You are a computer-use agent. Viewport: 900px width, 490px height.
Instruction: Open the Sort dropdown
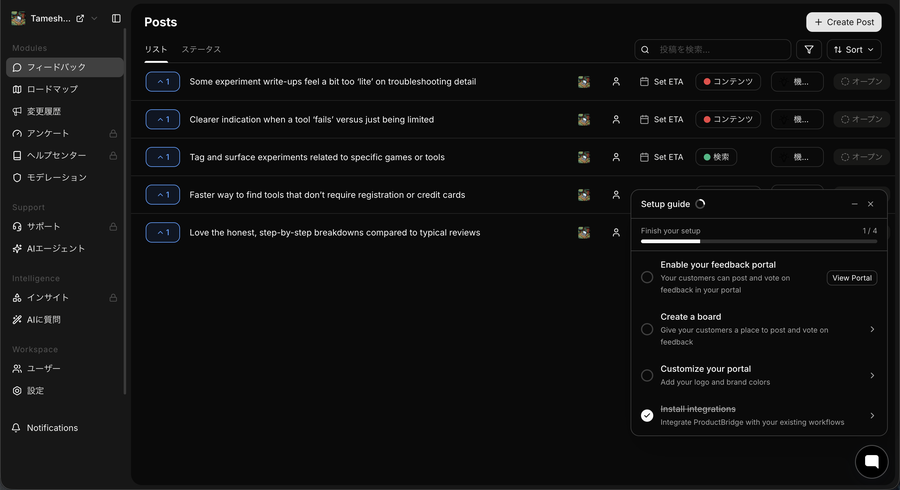pyautogui.click(x=854, y=50)
